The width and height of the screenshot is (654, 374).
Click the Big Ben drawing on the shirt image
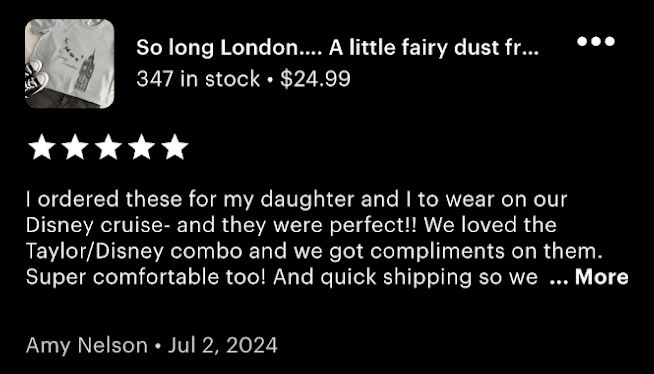[86, 71]
